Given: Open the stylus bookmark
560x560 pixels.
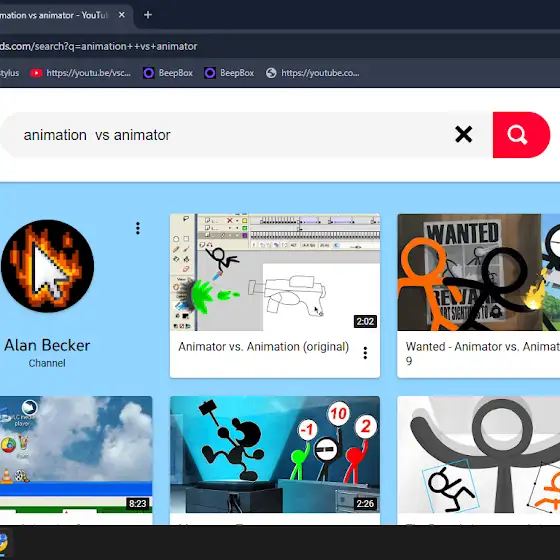Looking at the screenshot, I should point(9,73).
